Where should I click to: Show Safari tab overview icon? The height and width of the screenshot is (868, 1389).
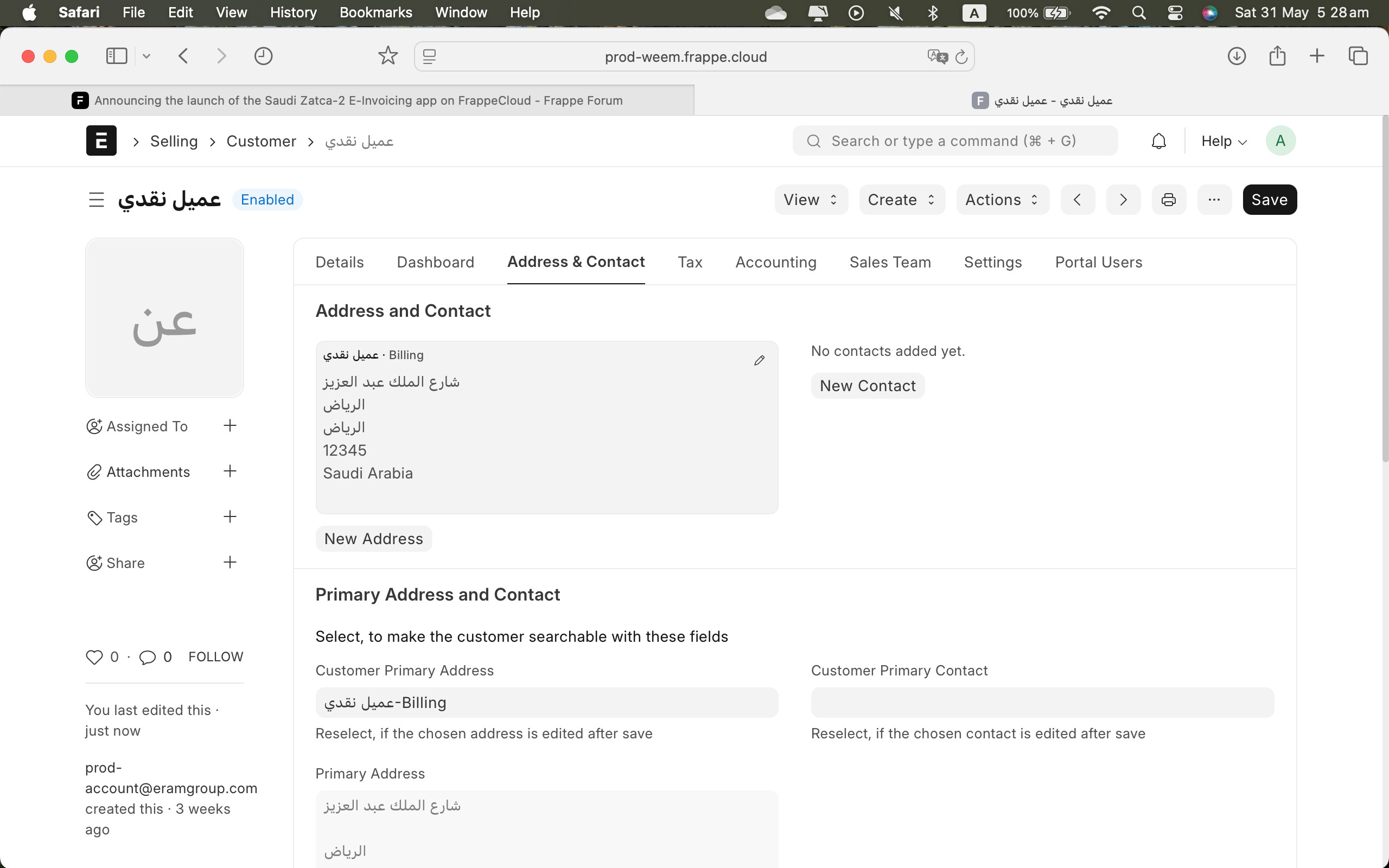1358,56
